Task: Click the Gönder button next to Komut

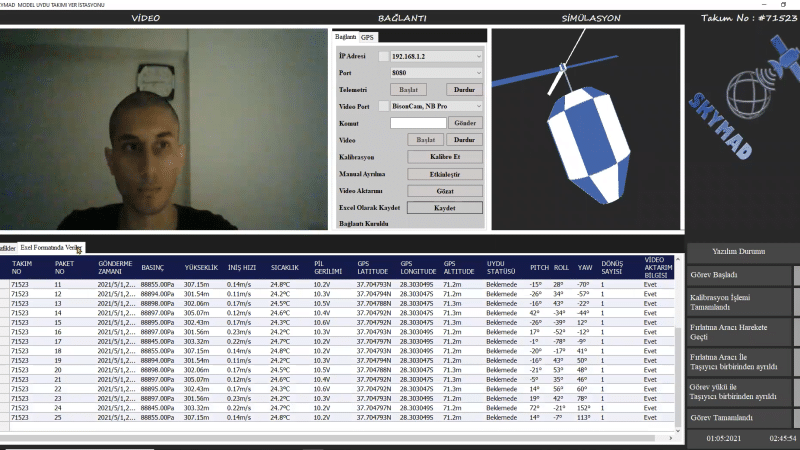Action: click(465, 123)
